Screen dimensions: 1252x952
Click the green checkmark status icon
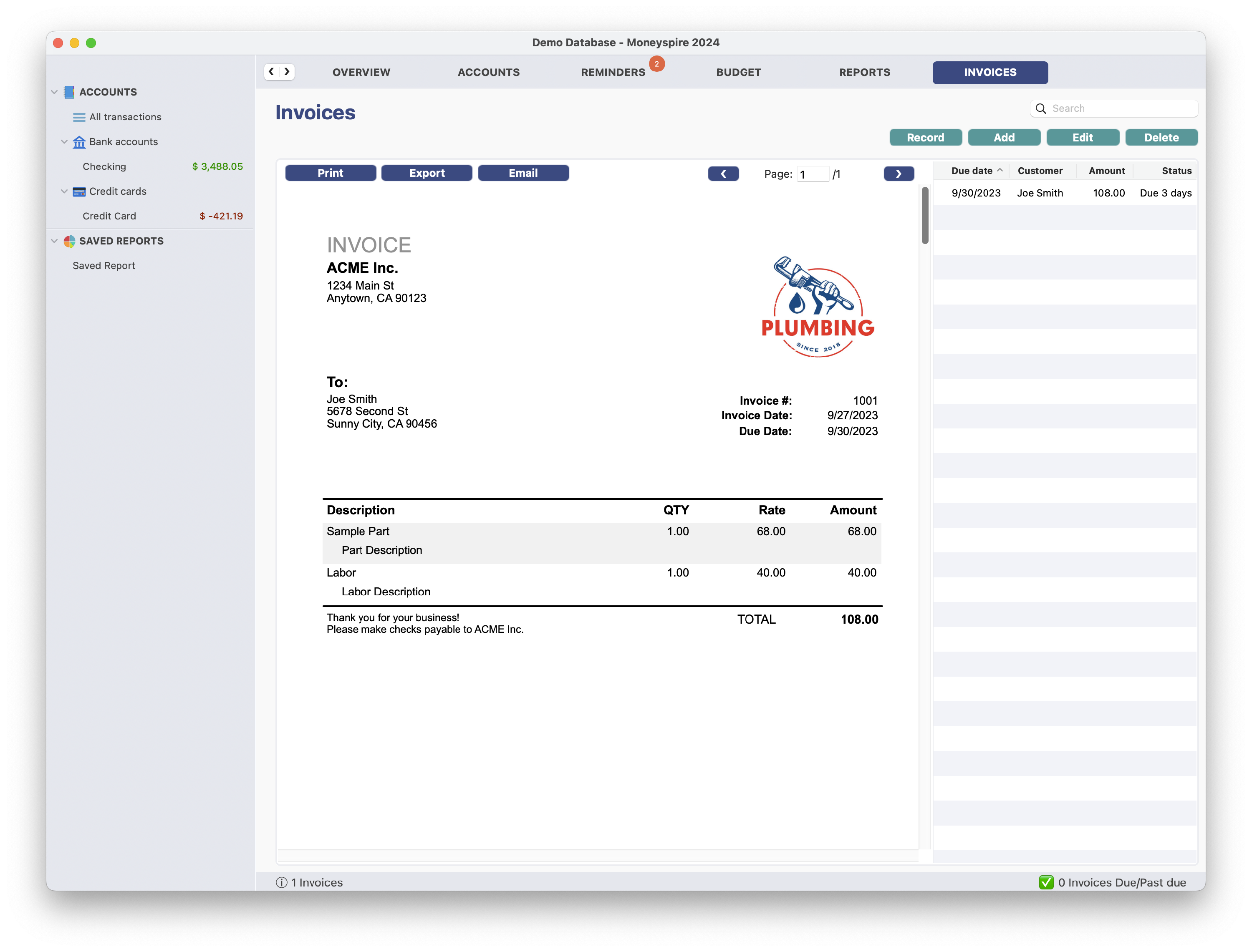pyautogui.click(x=1046, y=882)
